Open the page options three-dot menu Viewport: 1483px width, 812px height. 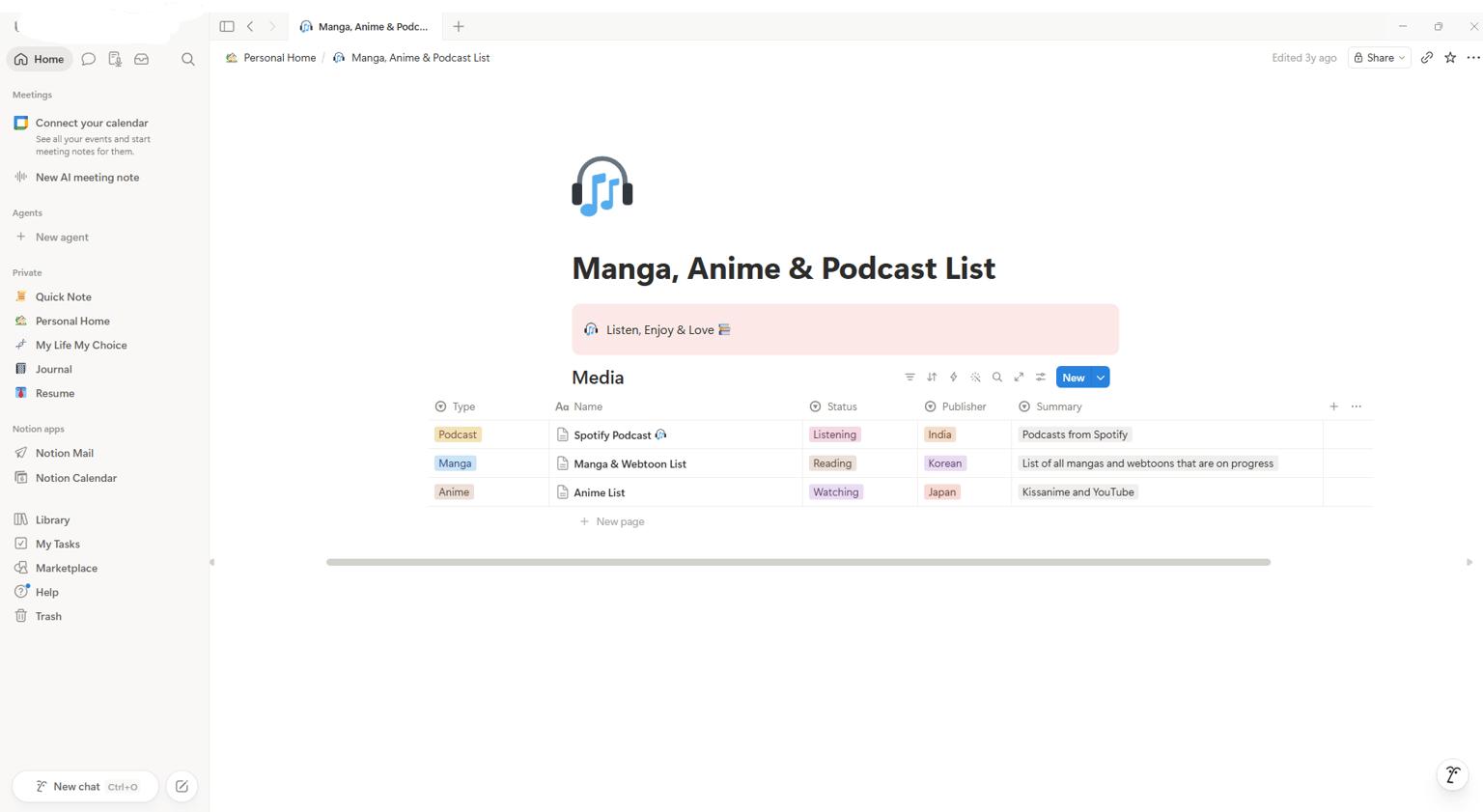click(1473, 58)
